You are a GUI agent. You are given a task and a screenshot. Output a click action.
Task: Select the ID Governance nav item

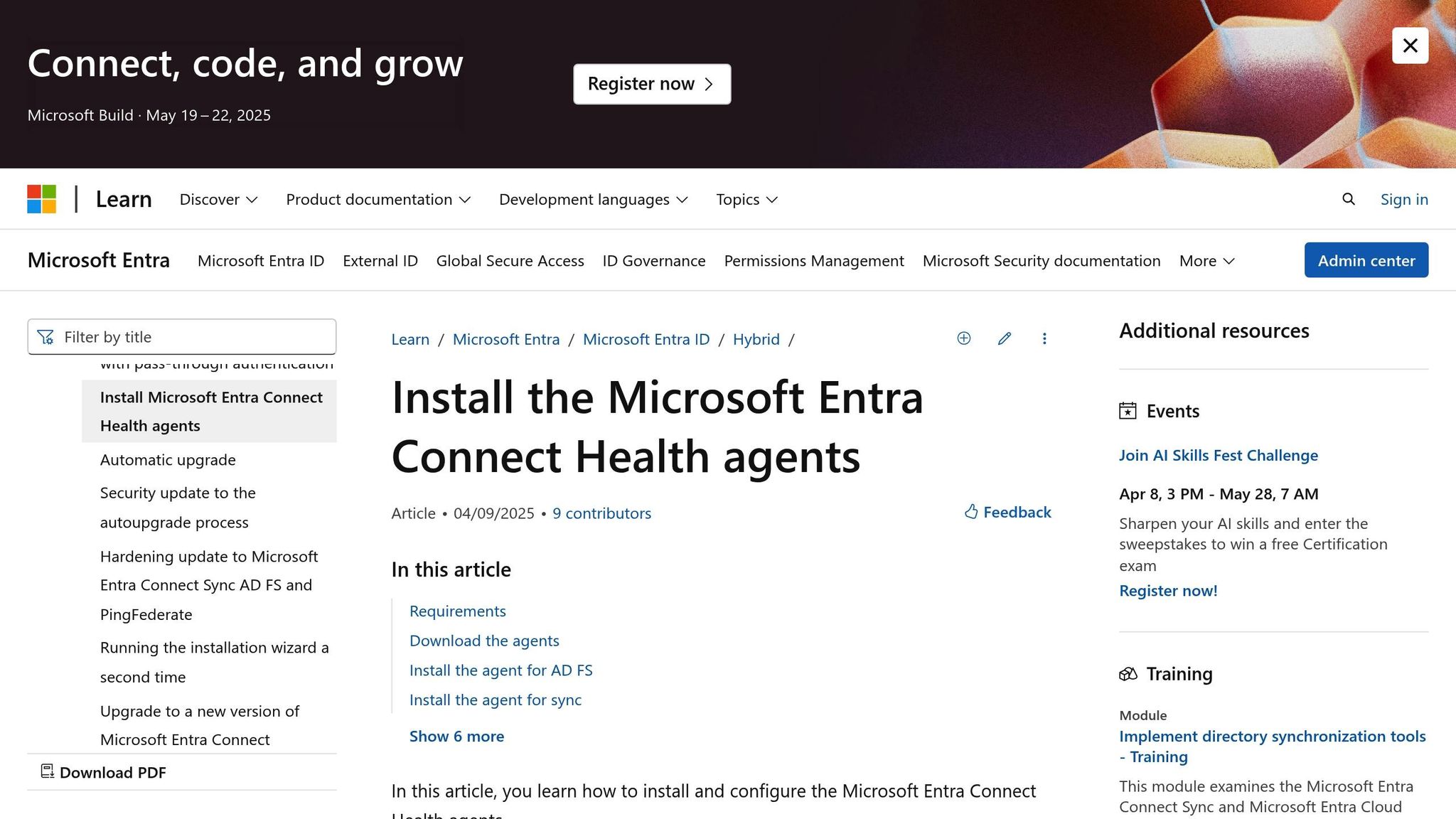pyautogui.click(x=654, y=261)
